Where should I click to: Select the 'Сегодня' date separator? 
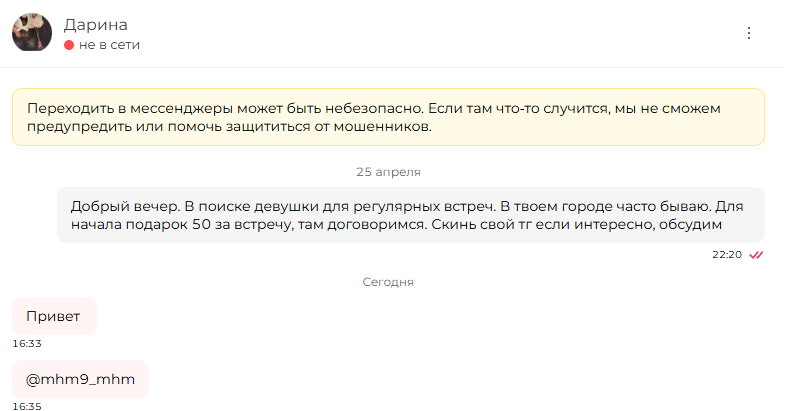coord(388,282)
